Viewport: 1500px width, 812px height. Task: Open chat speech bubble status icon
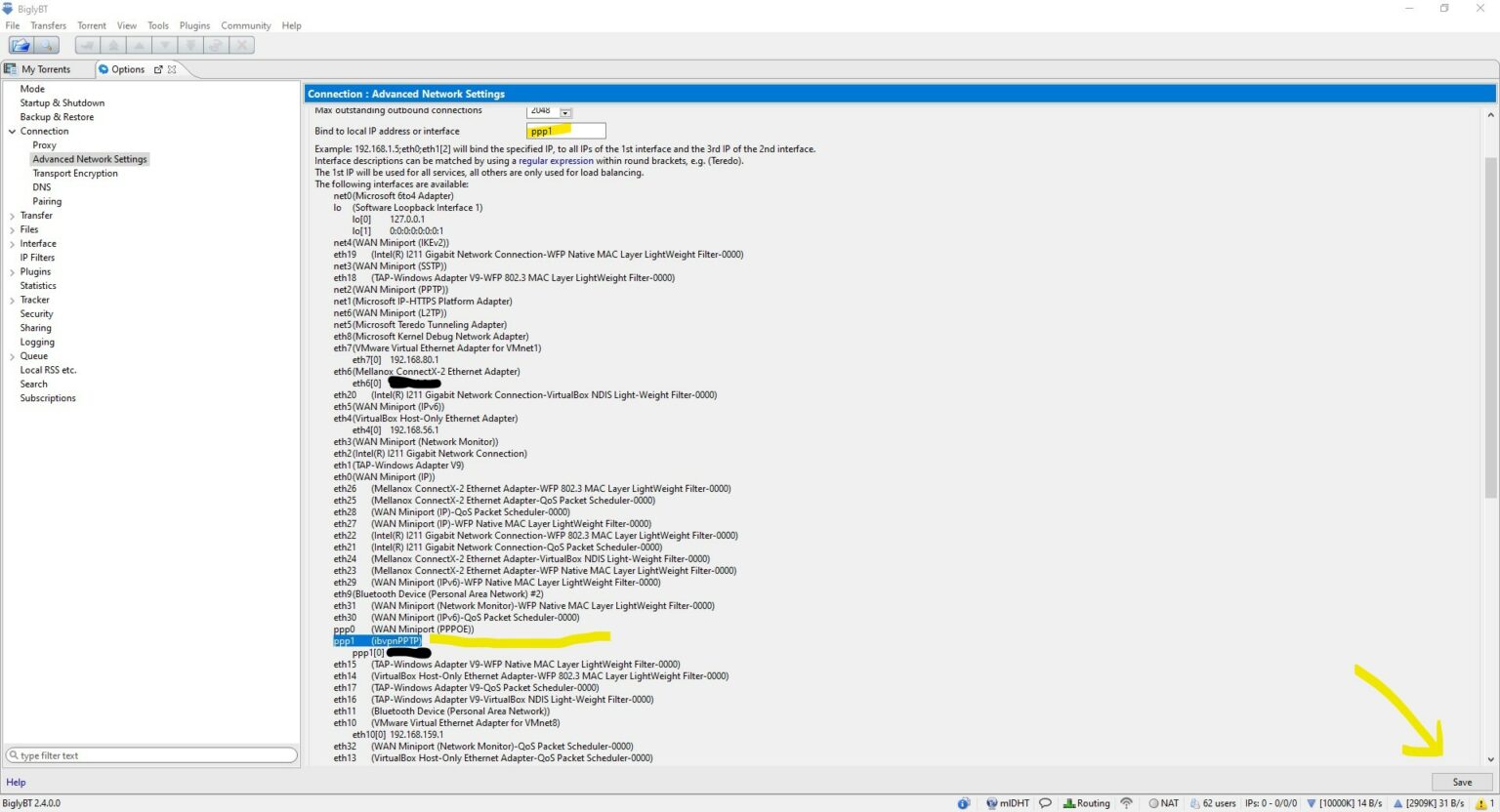tap(1045, 803)
